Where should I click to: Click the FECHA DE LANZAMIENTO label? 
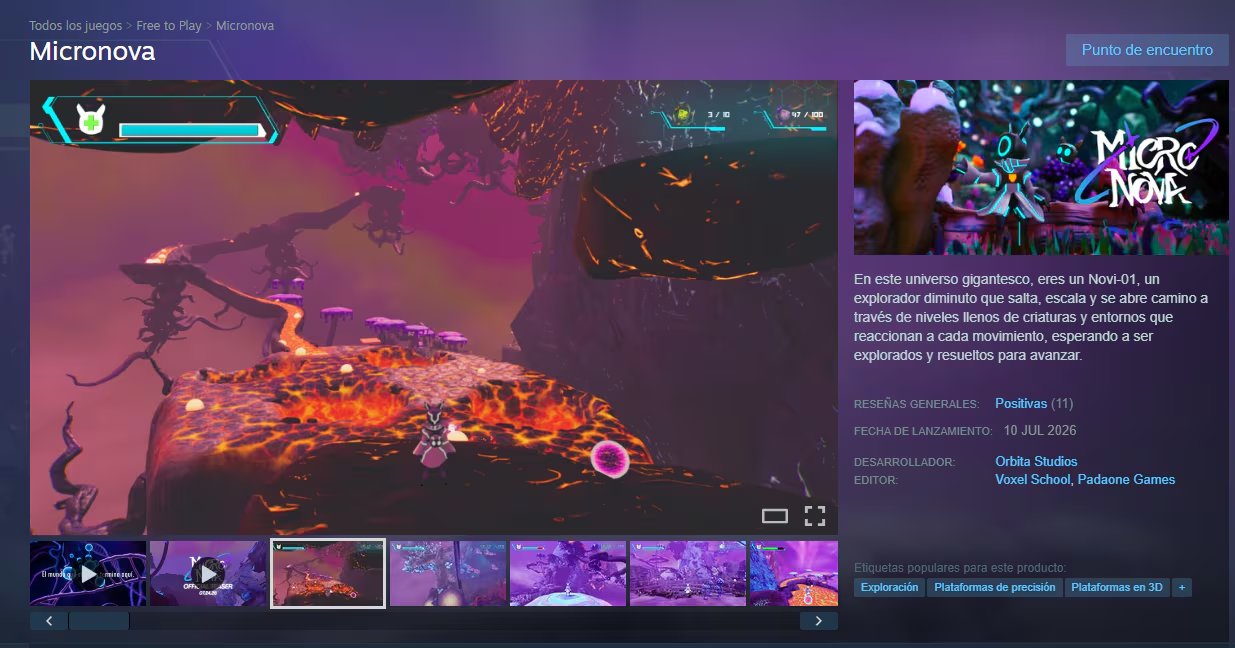[x=923, y=432]
